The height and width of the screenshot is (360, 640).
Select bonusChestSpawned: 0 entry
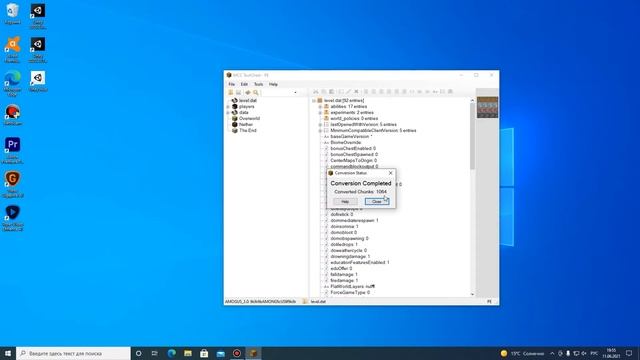354,155
